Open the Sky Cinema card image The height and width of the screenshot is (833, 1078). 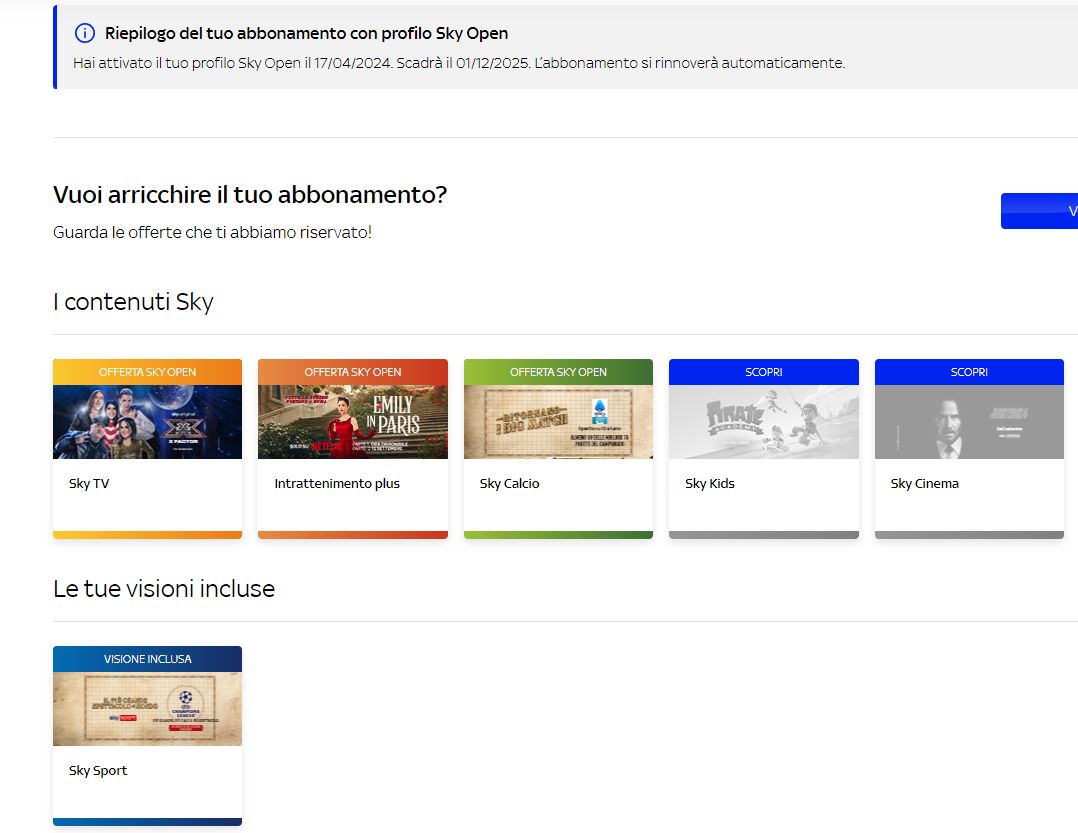969,422
